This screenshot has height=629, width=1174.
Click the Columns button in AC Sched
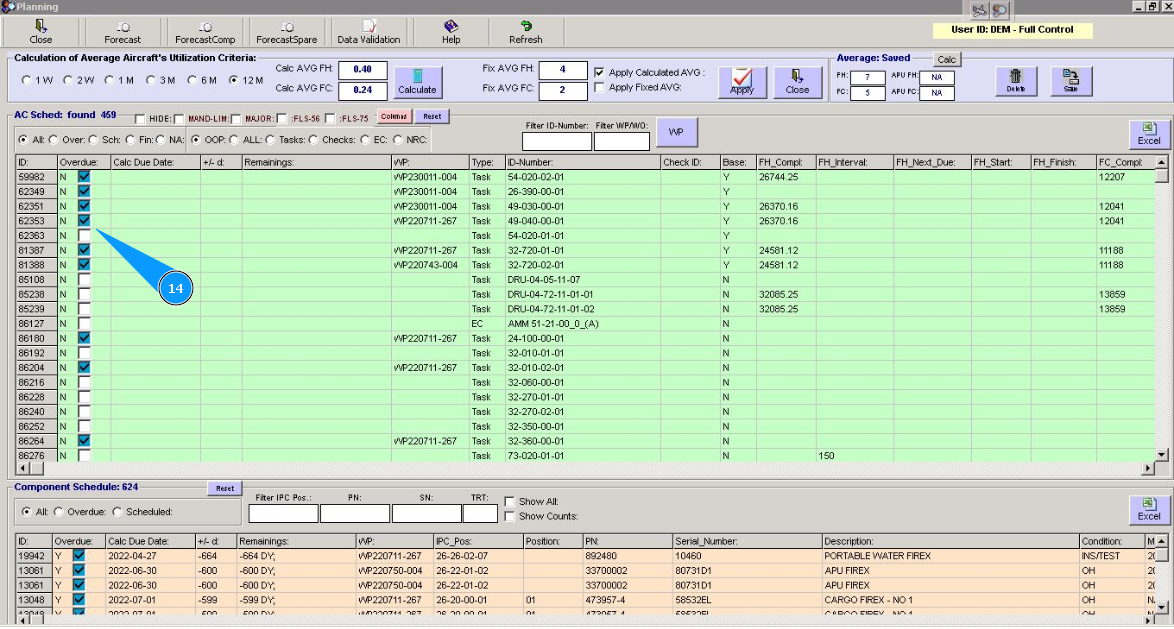(x=393, y=117)
